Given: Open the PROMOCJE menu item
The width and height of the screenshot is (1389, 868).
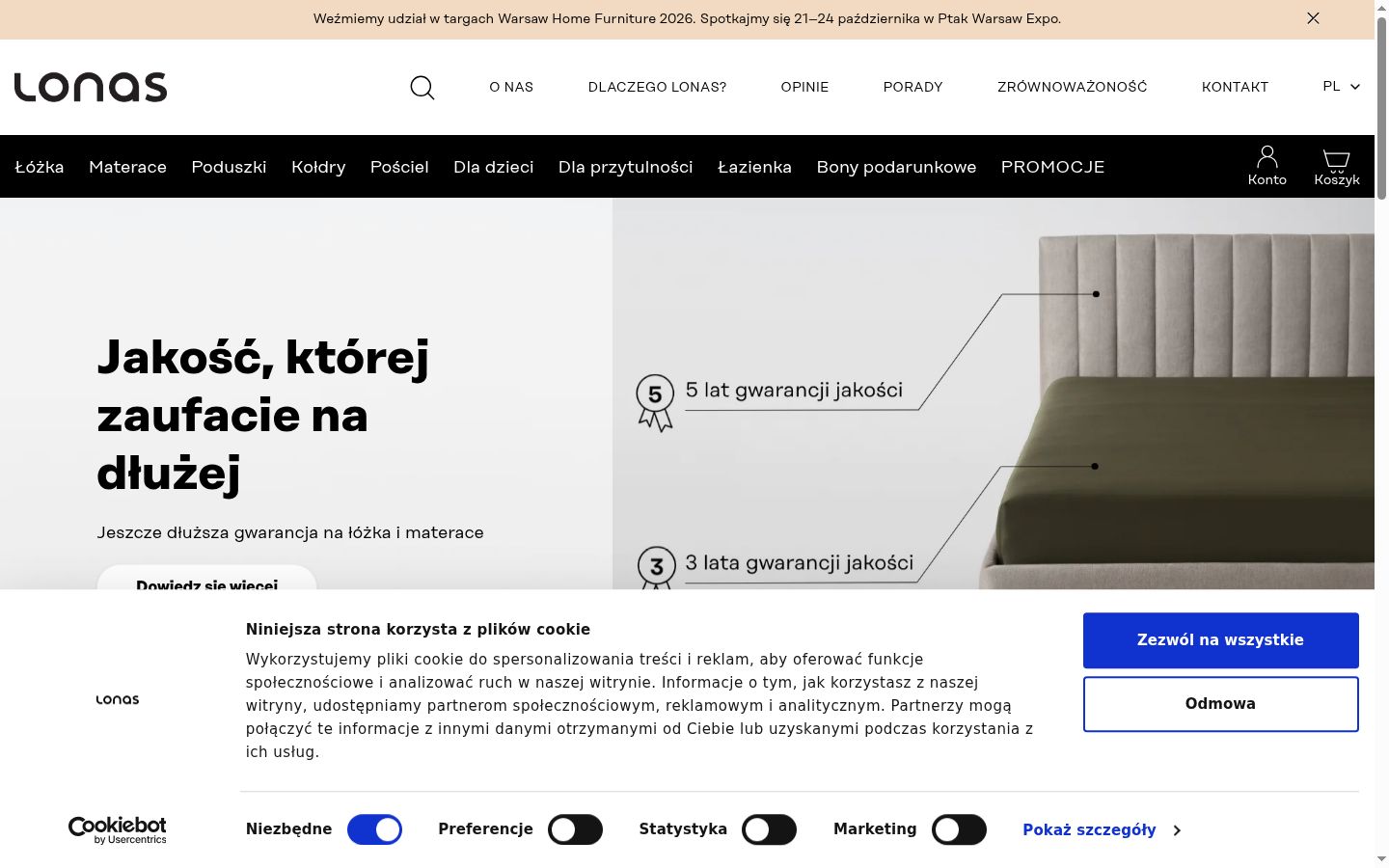Looking at the screenshot, I should pyautogui.click(x=1052, y=167).
